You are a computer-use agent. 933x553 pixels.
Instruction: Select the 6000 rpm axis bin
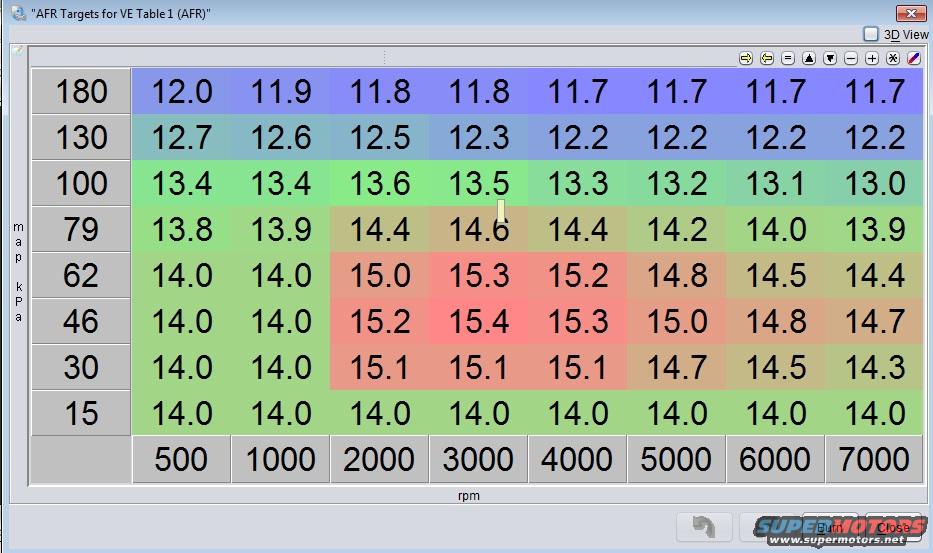775,459
